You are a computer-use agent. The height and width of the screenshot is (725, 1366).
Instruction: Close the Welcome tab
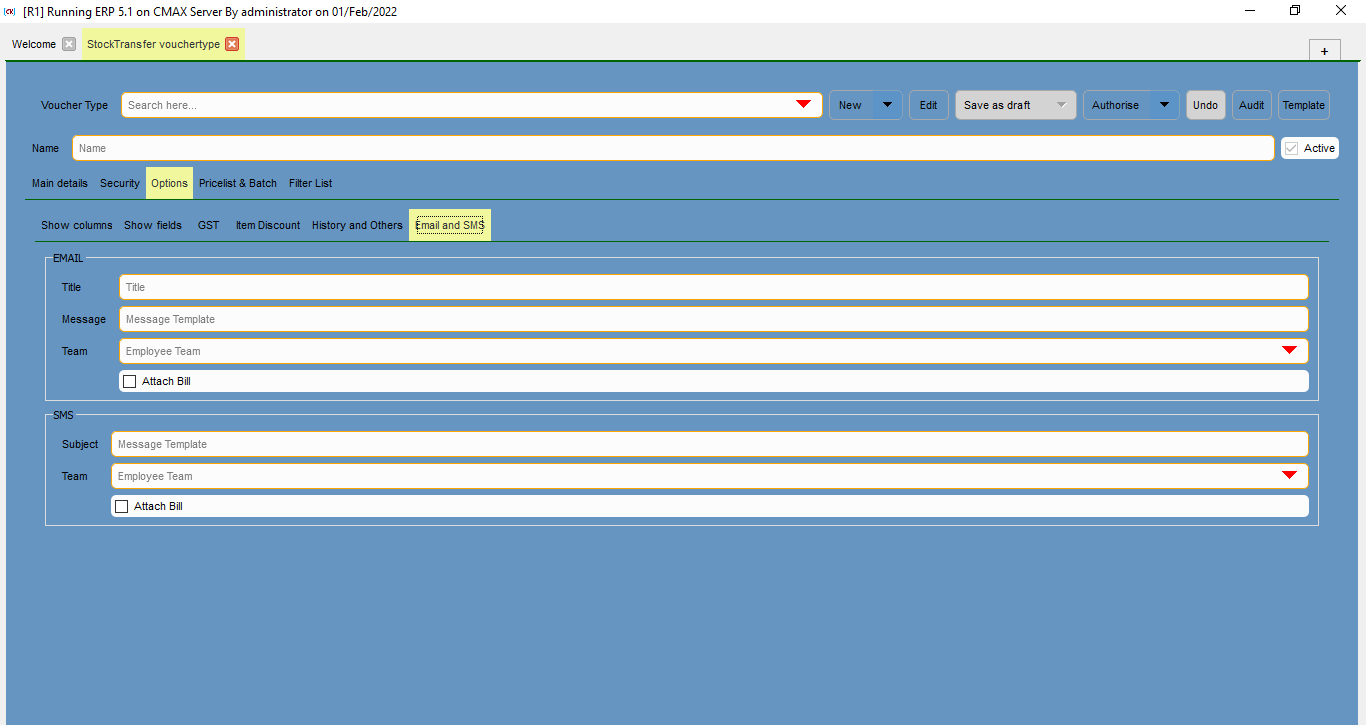point(68,44)
